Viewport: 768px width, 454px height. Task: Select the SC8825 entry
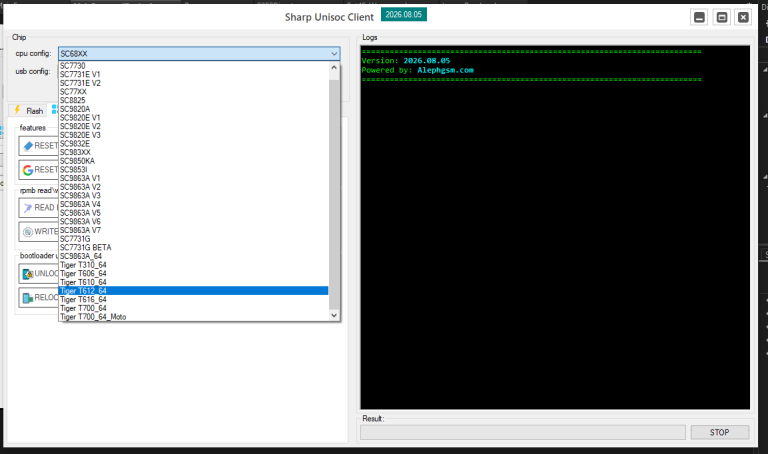point(193,100)
